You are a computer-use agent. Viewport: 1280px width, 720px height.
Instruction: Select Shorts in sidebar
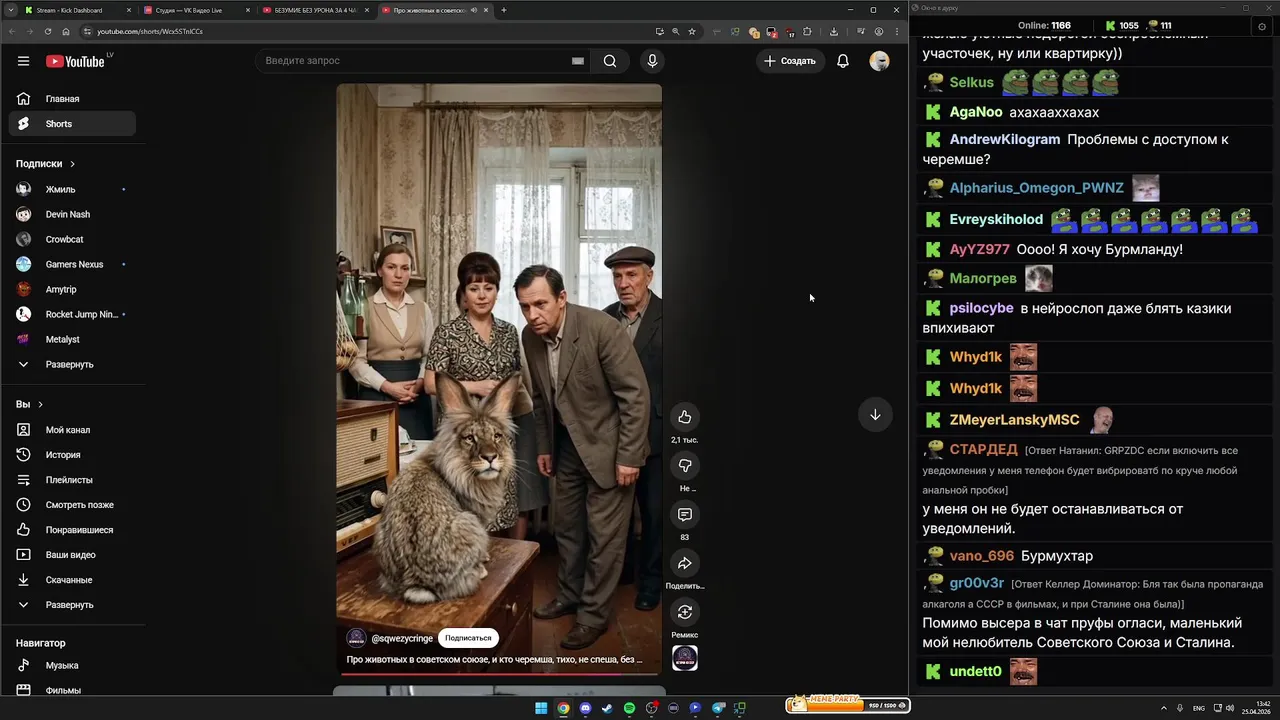(x=72, y=124)
